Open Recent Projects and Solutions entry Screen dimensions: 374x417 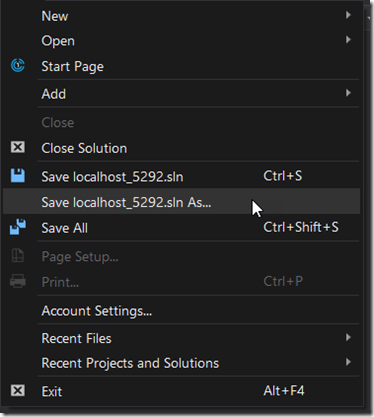(182, 363)
